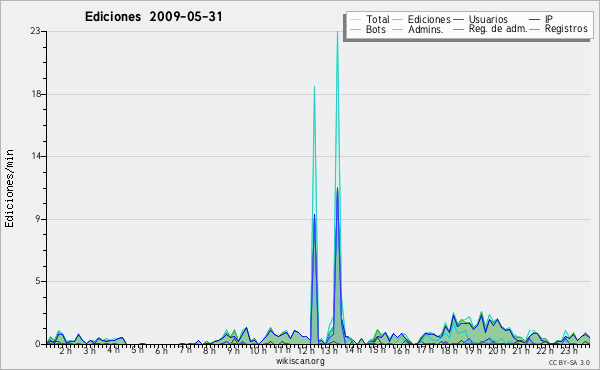The width and height of the screenshot is (600, 370).
Task: Click the '21 h' x-axis label
Action: tap(521, 350)
